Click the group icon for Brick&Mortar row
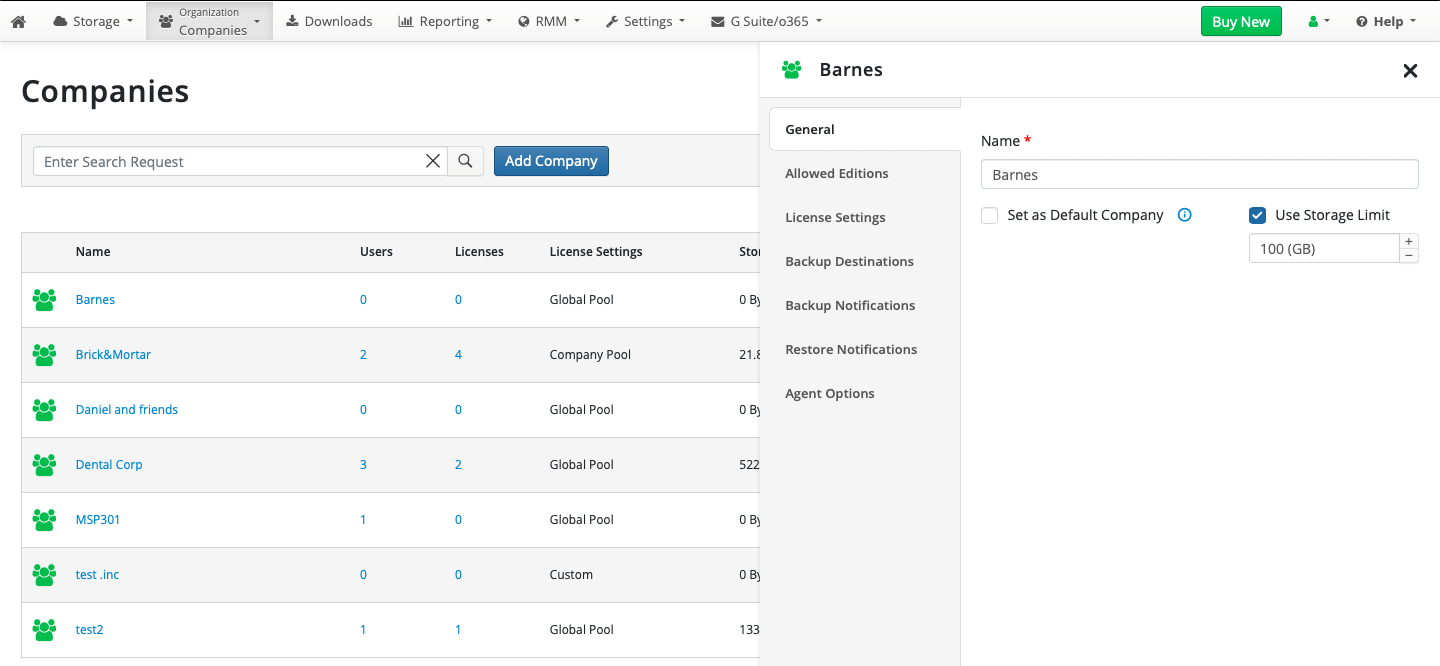This screenshot has width=1440, height=666. click(44, 355)
